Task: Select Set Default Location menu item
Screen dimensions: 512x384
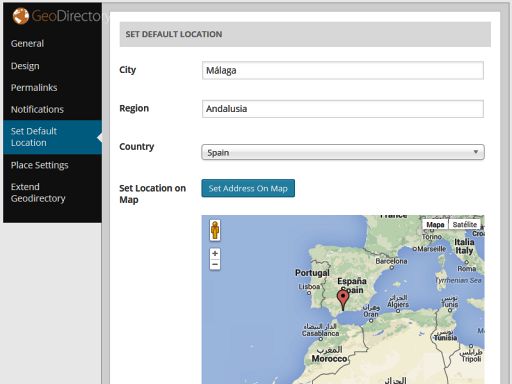Action: pos(52,137)
